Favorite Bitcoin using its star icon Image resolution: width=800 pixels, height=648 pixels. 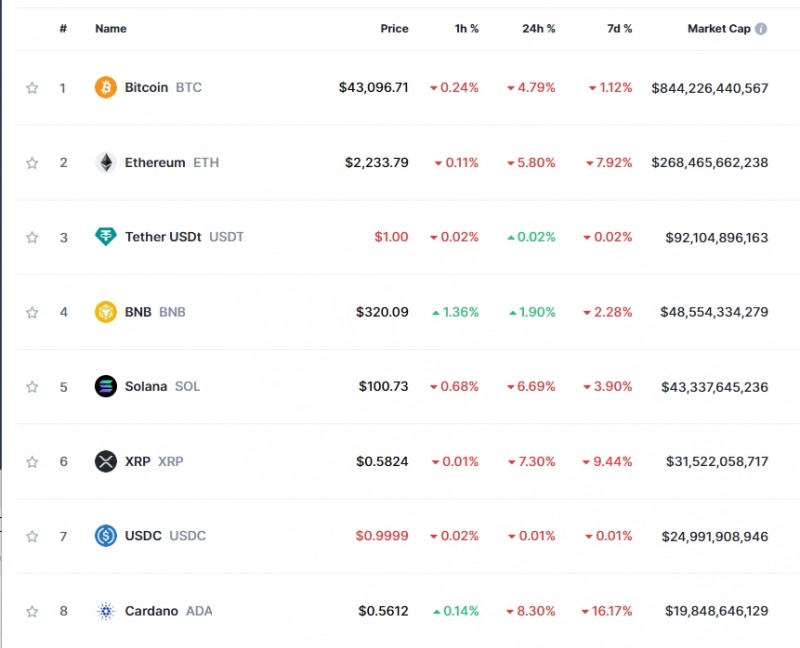pyautogui.click(x=31, y=87)
